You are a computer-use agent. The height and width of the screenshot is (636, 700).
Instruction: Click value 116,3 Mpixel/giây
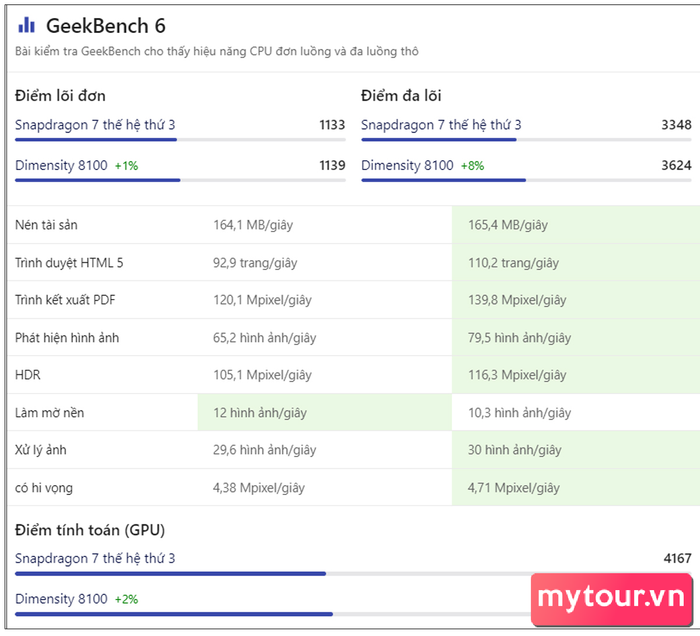coord(517,374)
